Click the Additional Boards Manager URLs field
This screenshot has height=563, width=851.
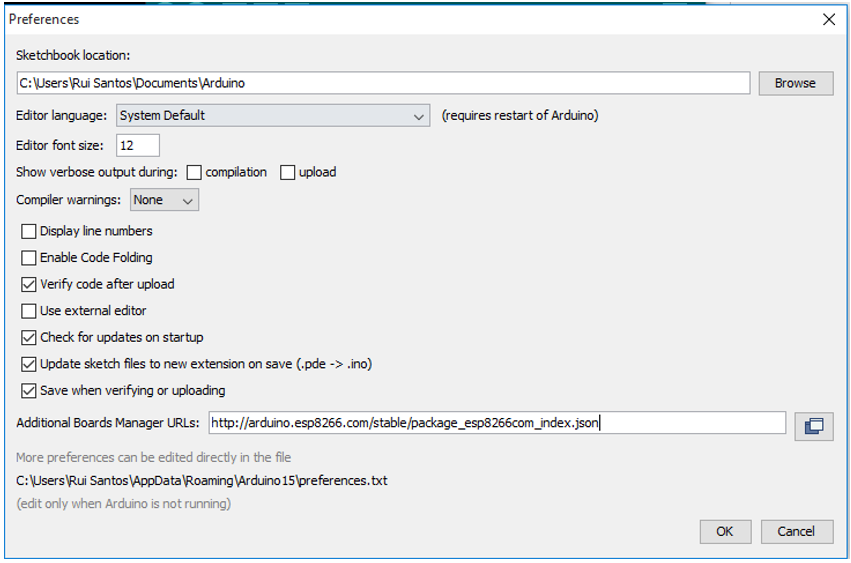pyautogui.click(x=497, y=423)
